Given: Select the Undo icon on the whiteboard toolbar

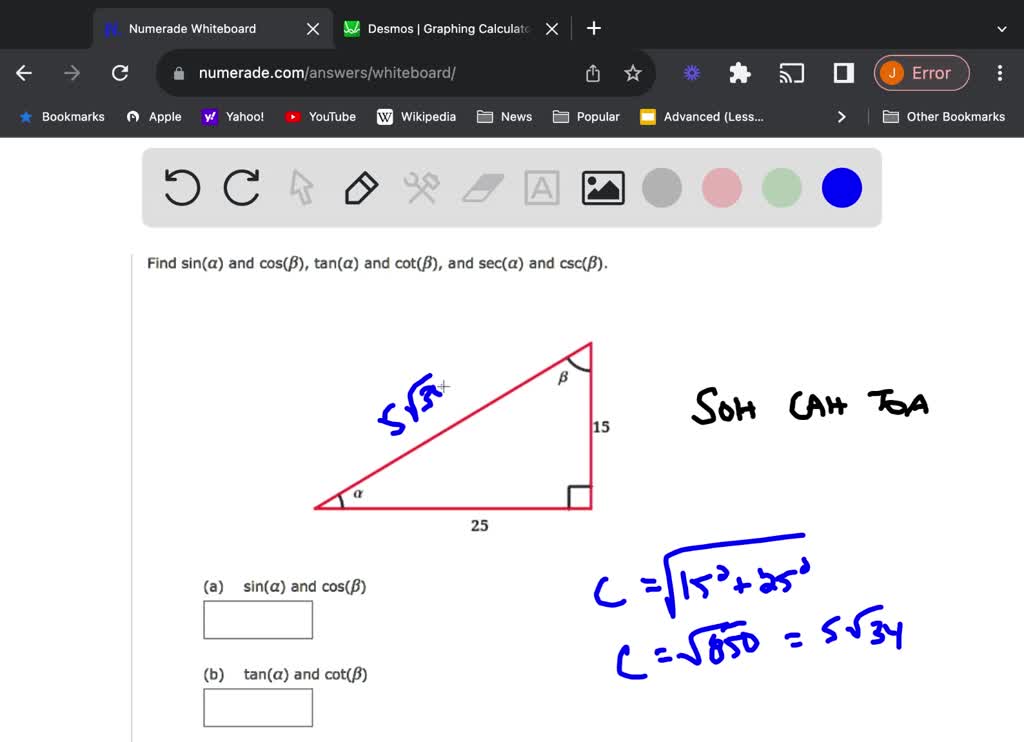Looking at the screenshot, I should tap(181, 187).
